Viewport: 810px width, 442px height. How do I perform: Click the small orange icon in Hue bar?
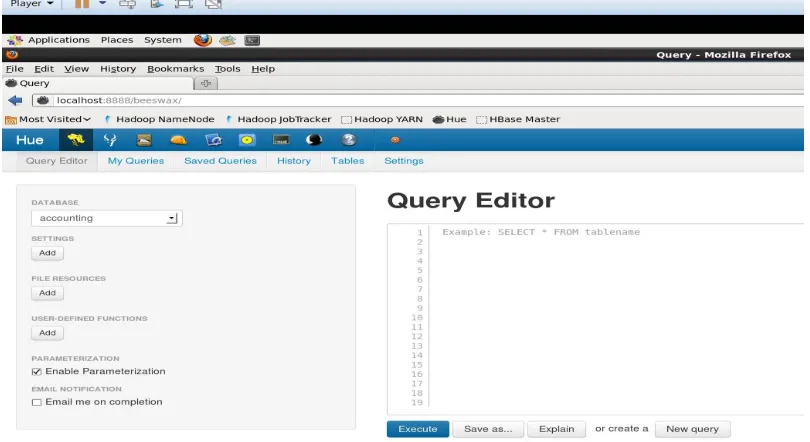(395, 140)
